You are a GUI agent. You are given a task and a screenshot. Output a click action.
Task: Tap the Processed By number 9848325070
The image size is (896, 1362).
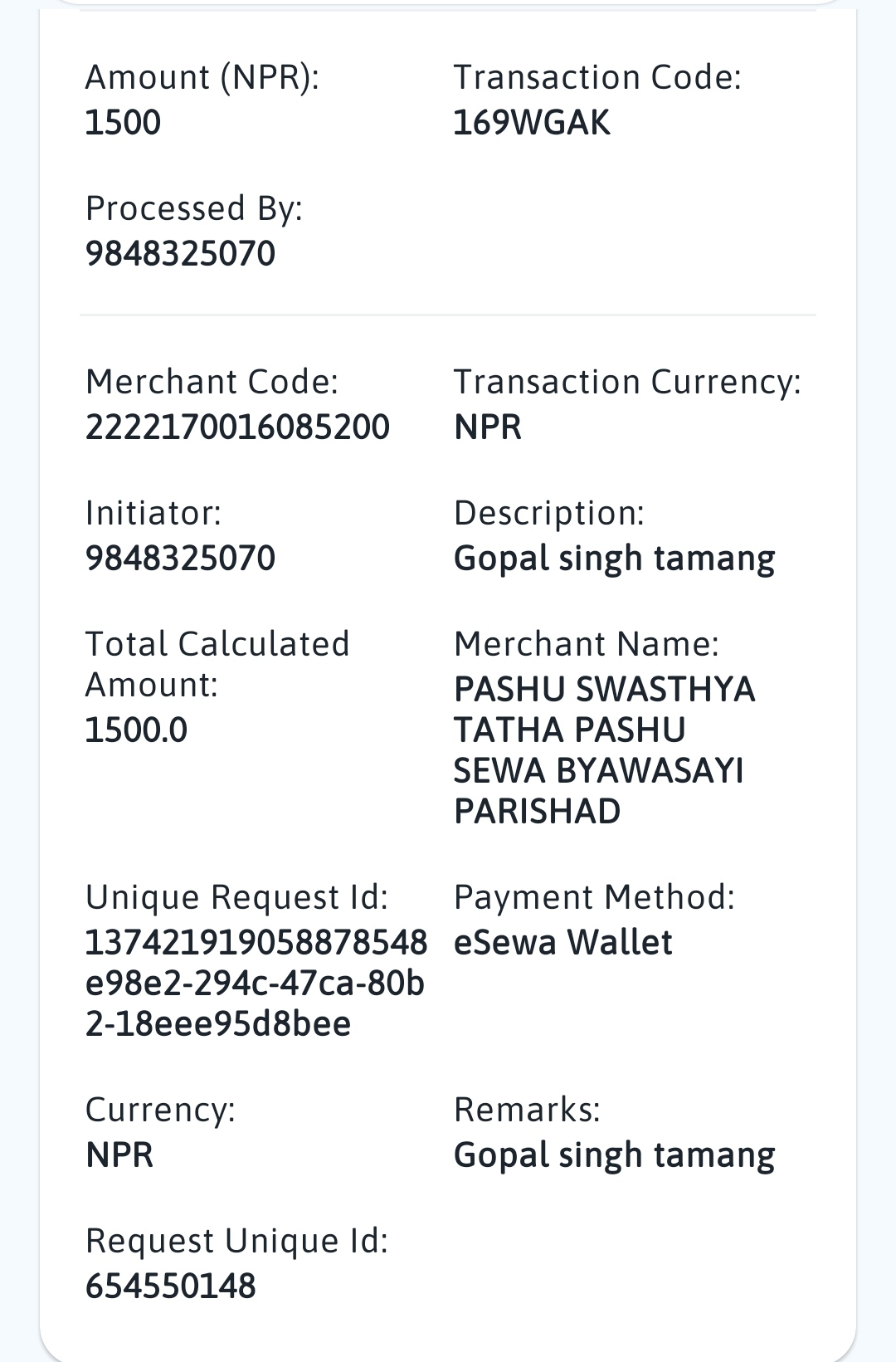click(x=180, y=254)
